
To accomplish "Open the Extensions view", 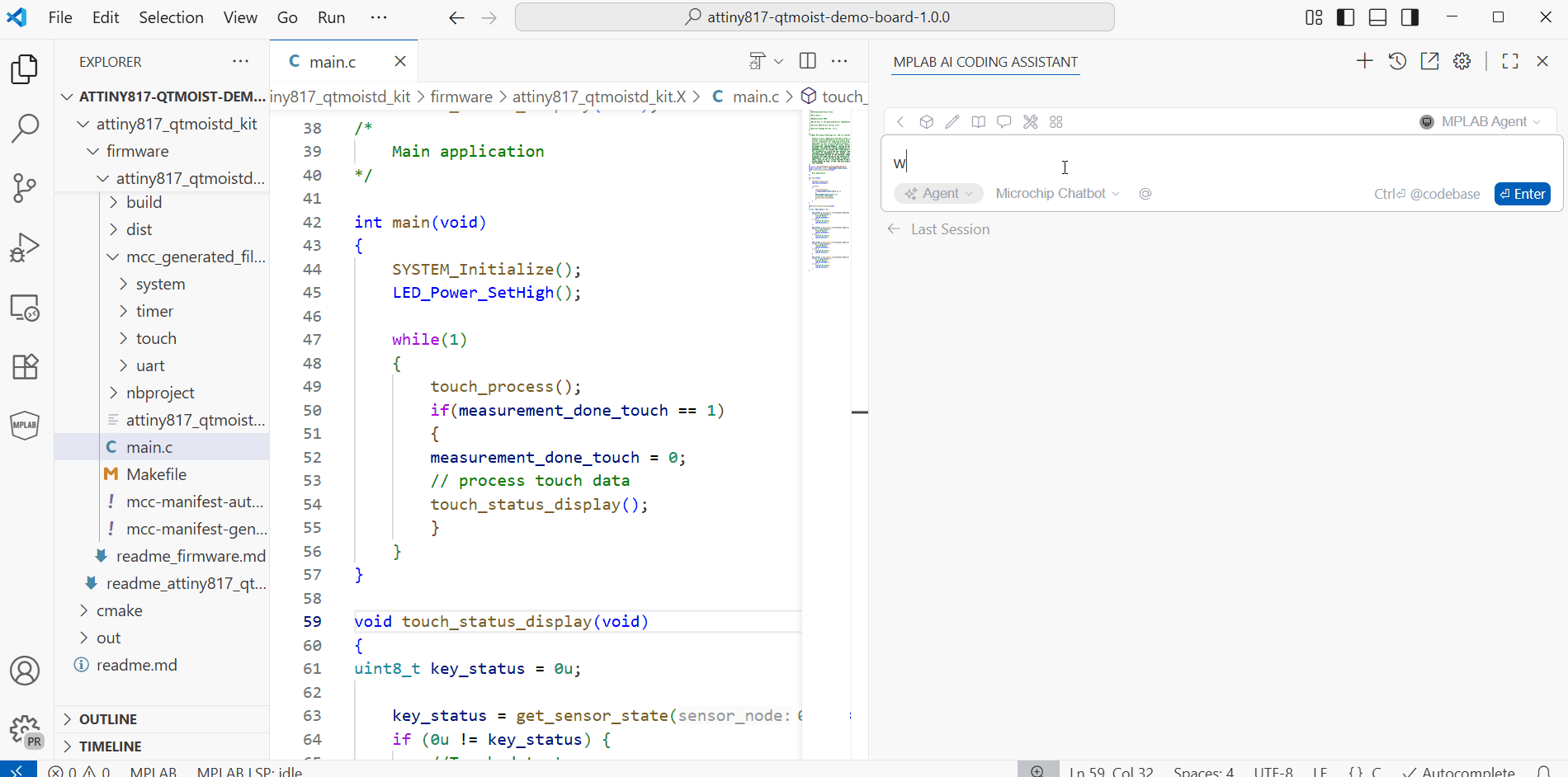I will [25, 366].
